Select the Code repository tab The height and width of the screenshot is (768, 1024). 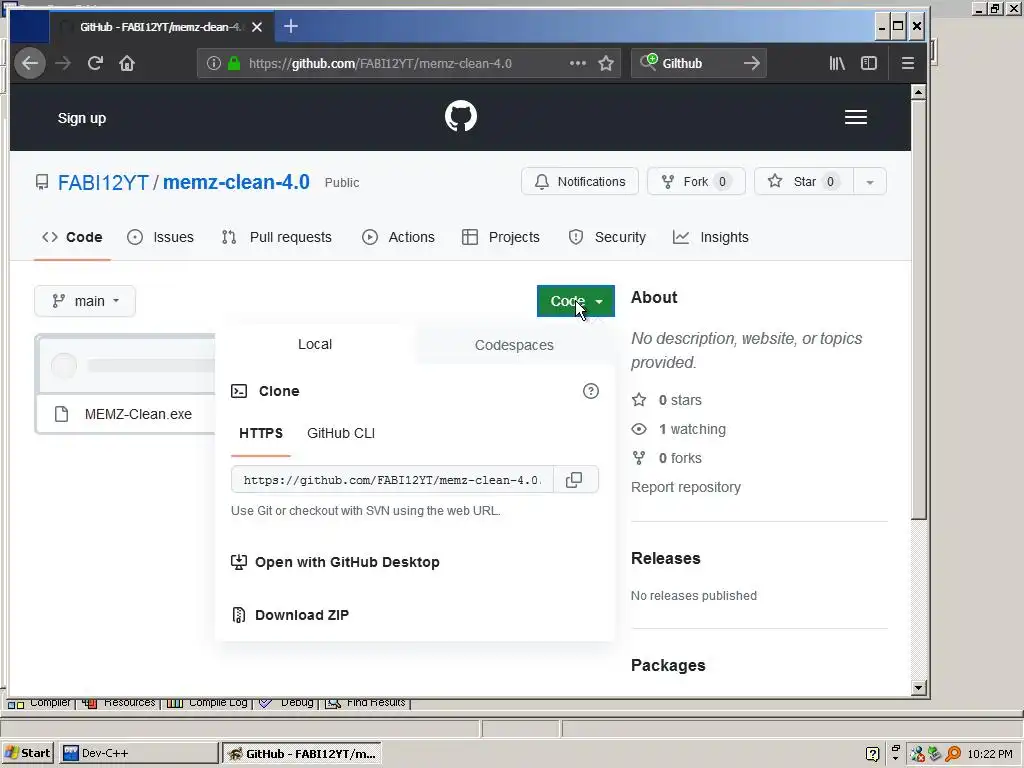tap(72, 237)
